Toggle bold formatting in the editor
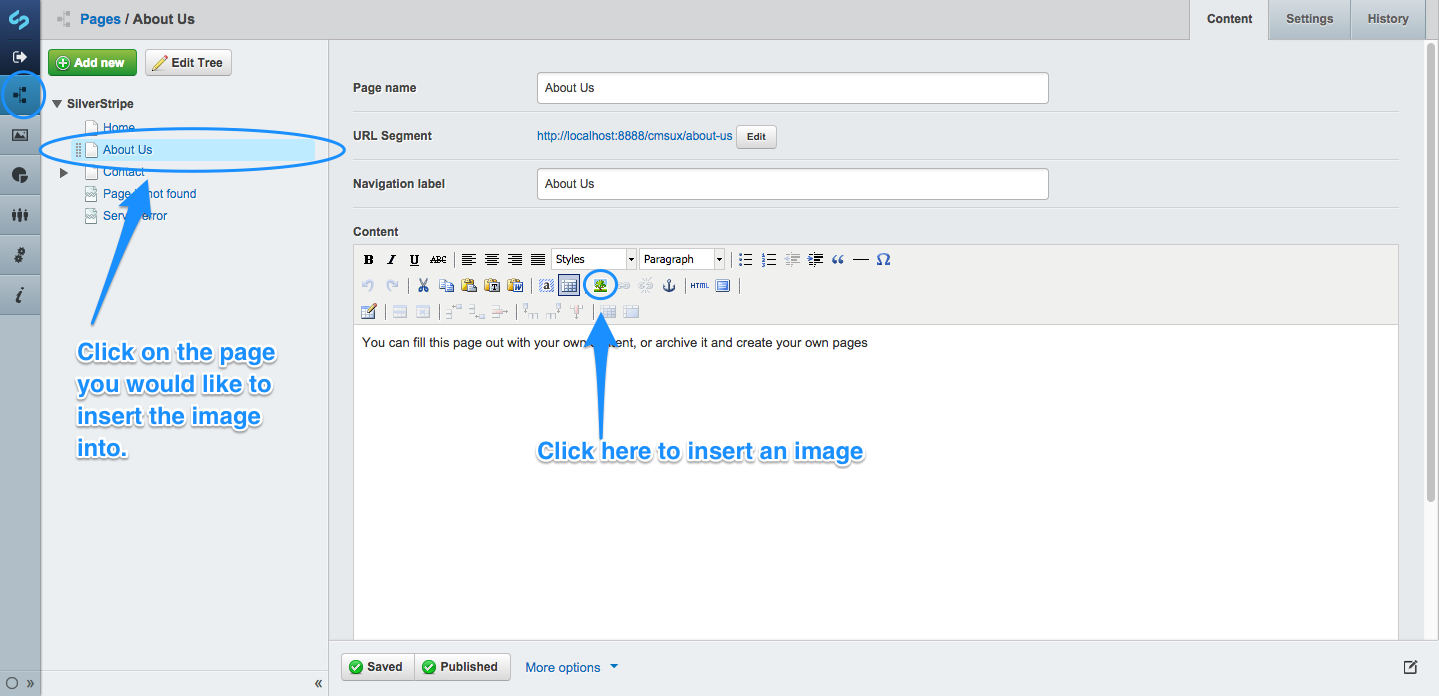 (x=369, y=259)
